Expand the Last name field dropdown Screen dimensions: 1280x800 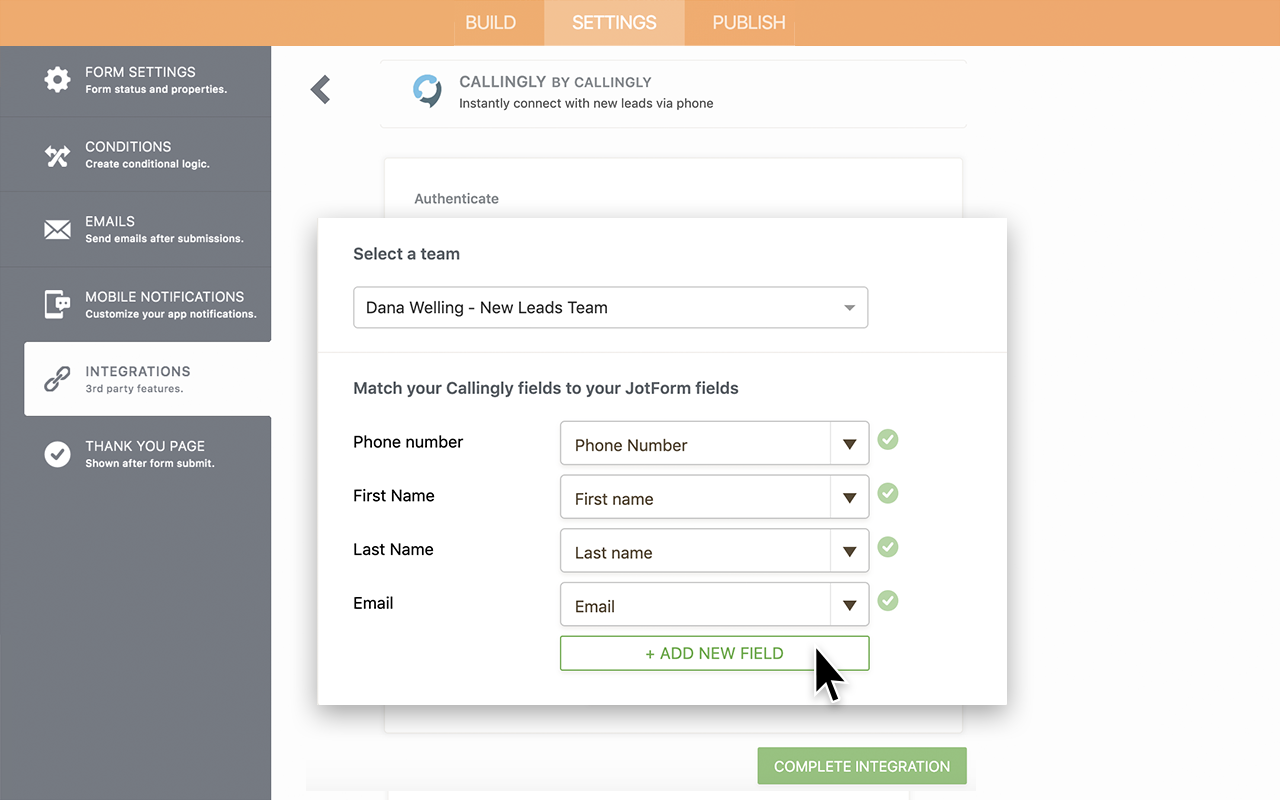(x=849, y=552)
